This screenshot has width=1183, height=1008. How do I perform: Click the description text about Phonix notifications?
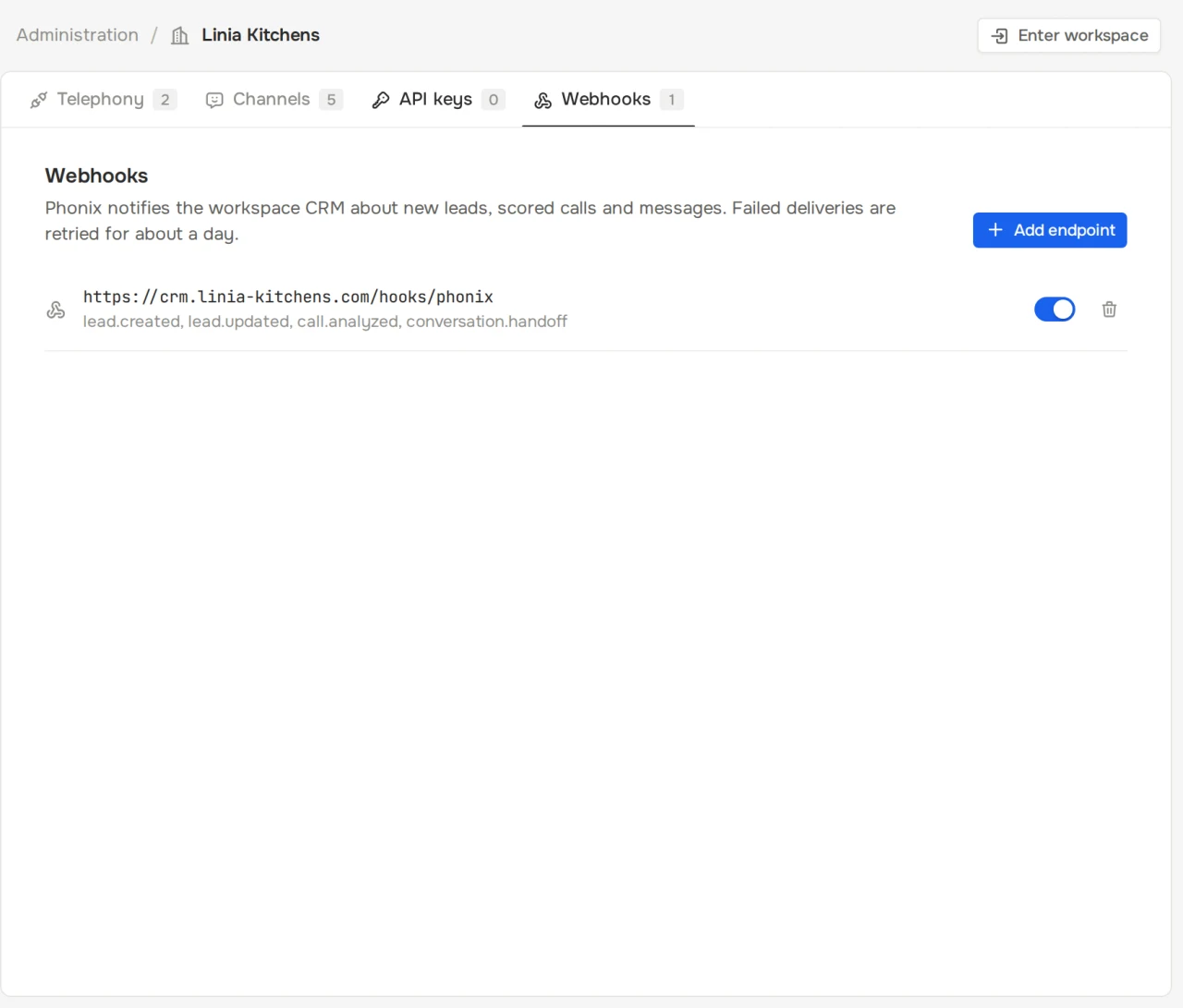(x=470, y=221)
